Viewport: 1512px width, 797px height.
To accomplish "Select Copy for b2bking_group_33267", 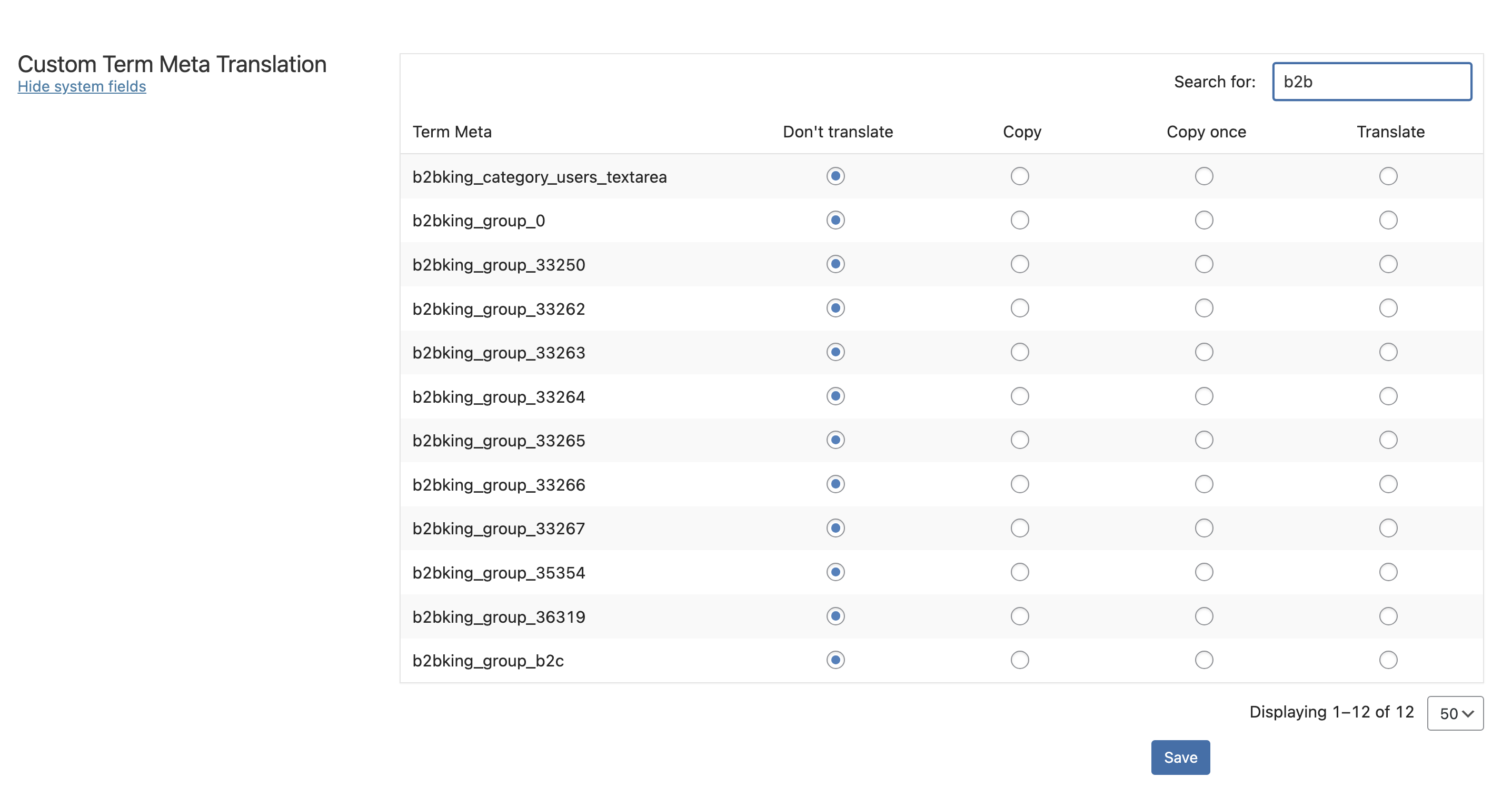I will 1020,528.
